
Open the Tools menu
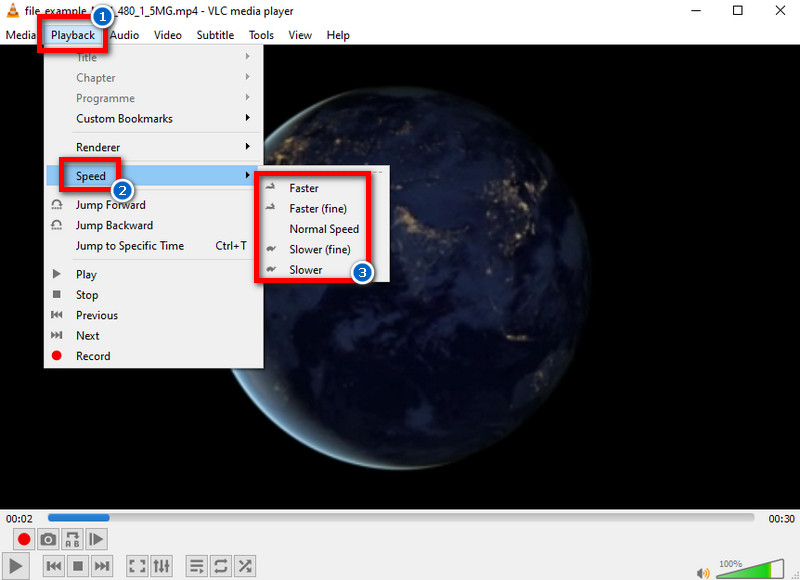[261, 35]
